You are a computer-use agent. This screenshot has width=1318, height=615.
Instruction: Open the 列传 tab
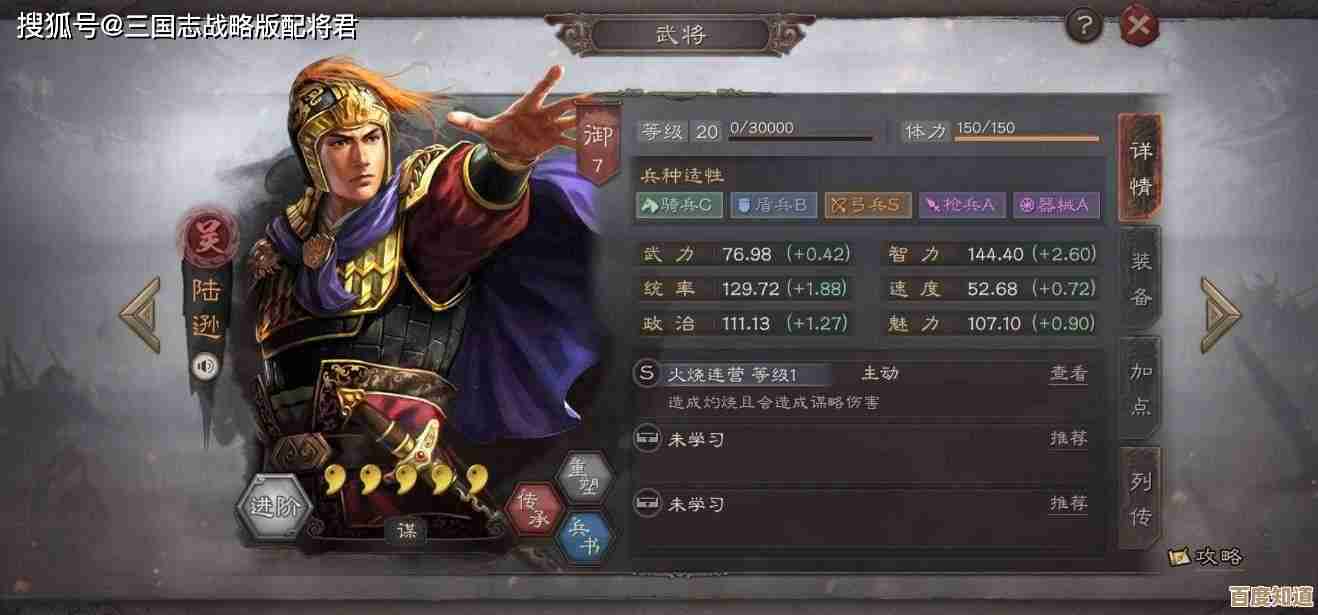click(1140, 498)
